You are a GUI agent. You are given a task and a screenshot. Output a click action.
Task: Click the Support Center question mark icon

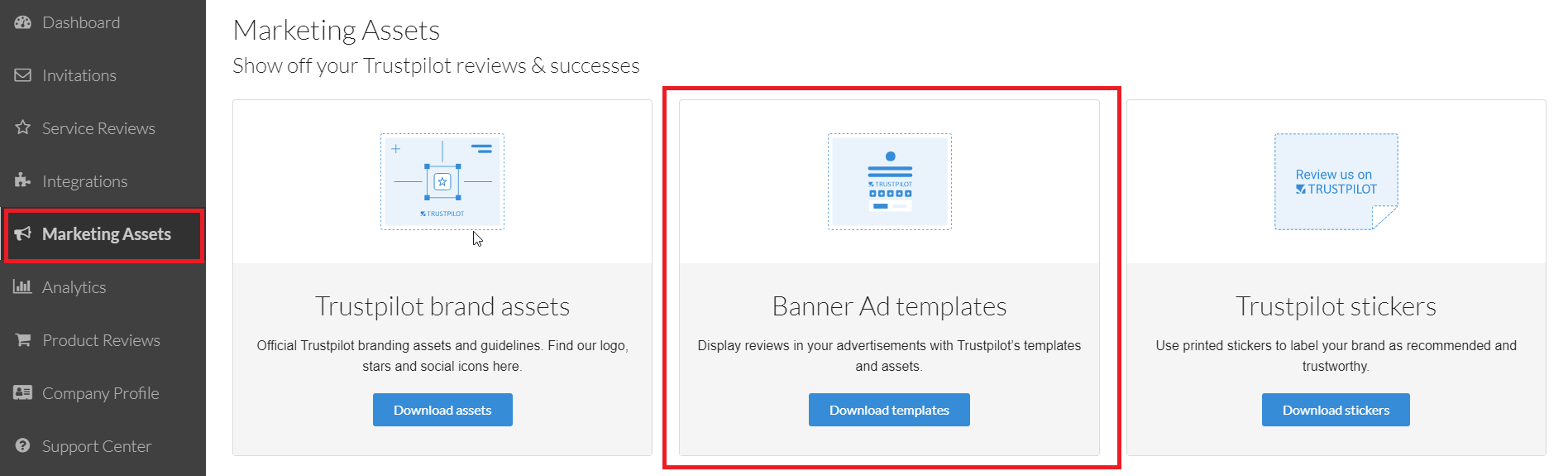(22, 445)
